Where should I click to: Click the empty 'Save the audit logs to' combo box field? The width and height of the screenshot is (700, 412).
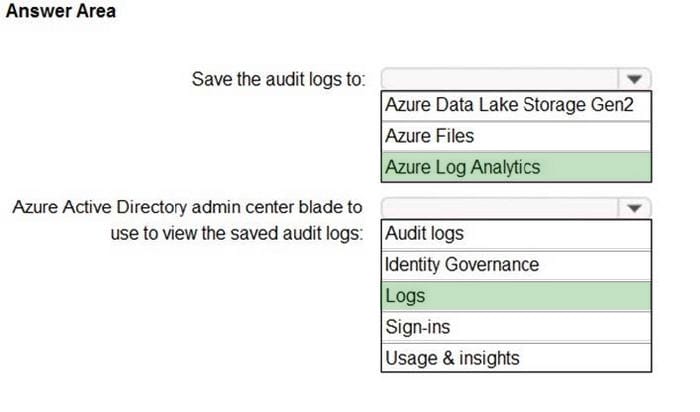[500, 79]
